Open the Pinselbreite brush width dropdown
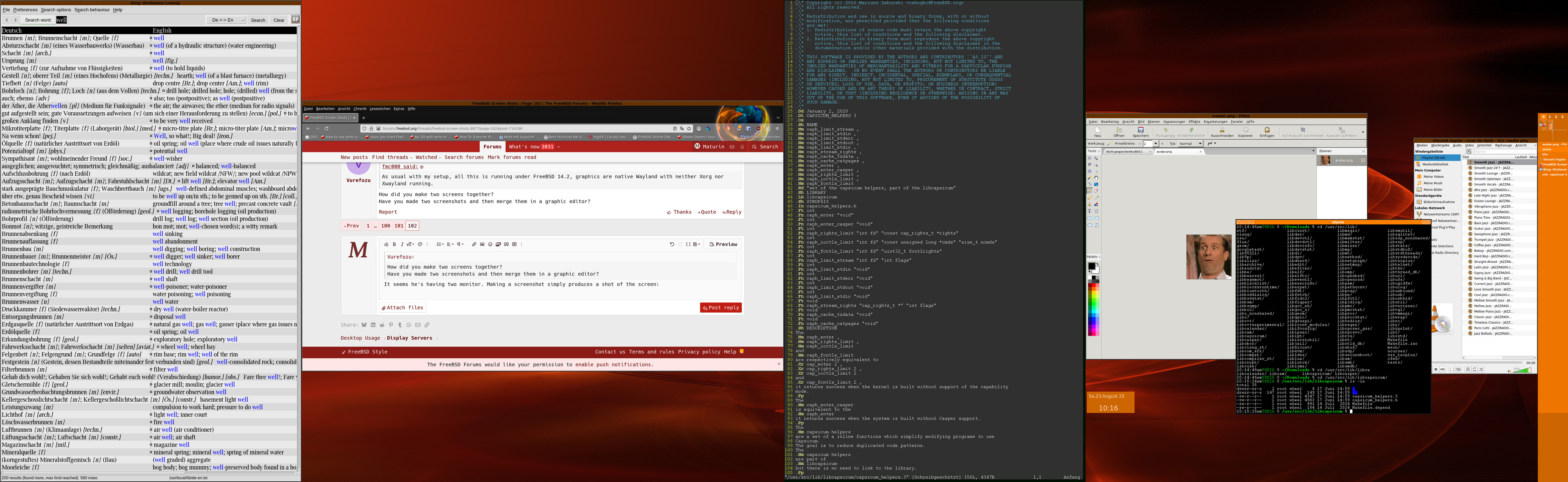 (x=1155, y=144)
